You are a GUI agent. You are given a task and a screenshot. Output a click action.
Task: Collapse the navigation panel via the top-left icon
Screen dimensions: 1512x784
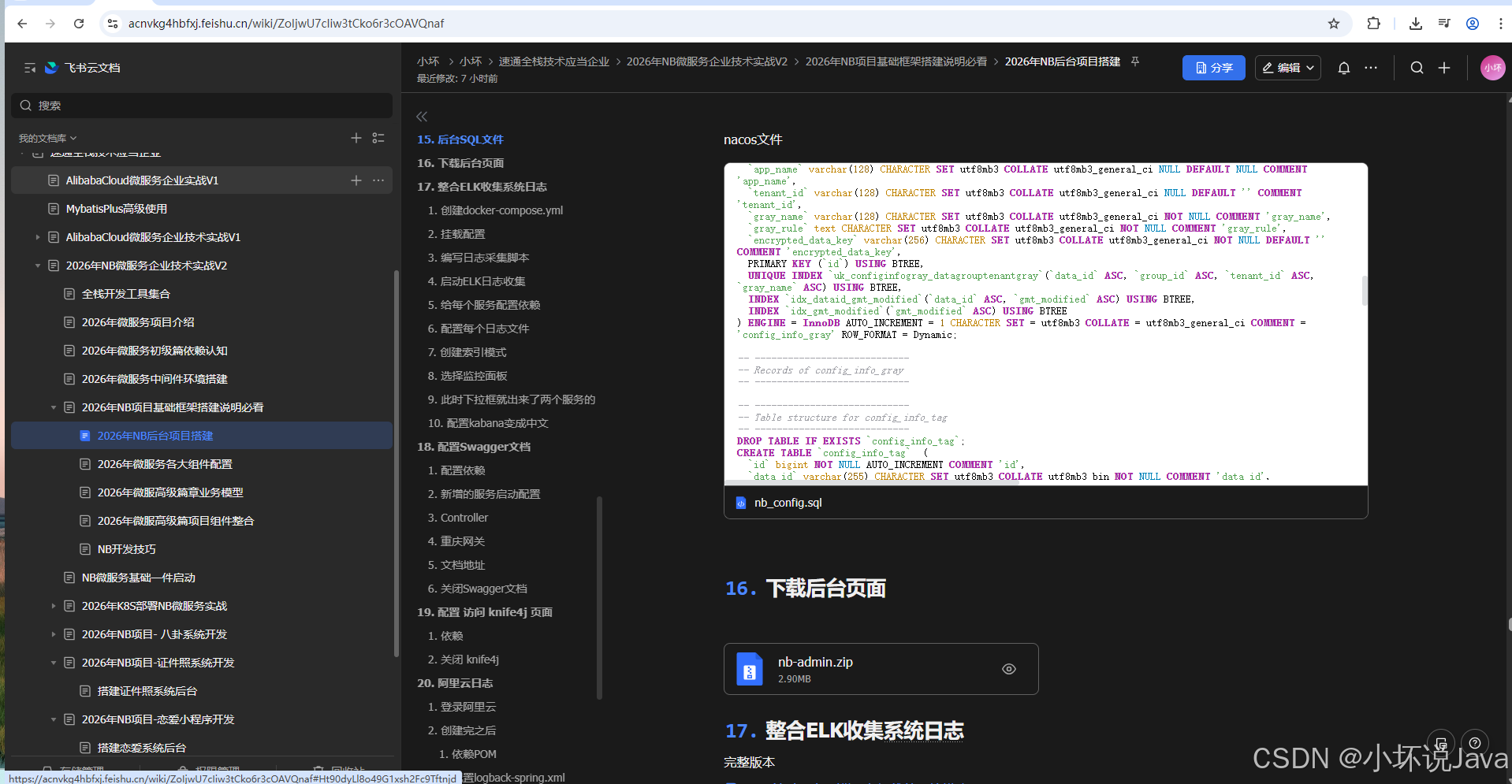pos(29,68)
